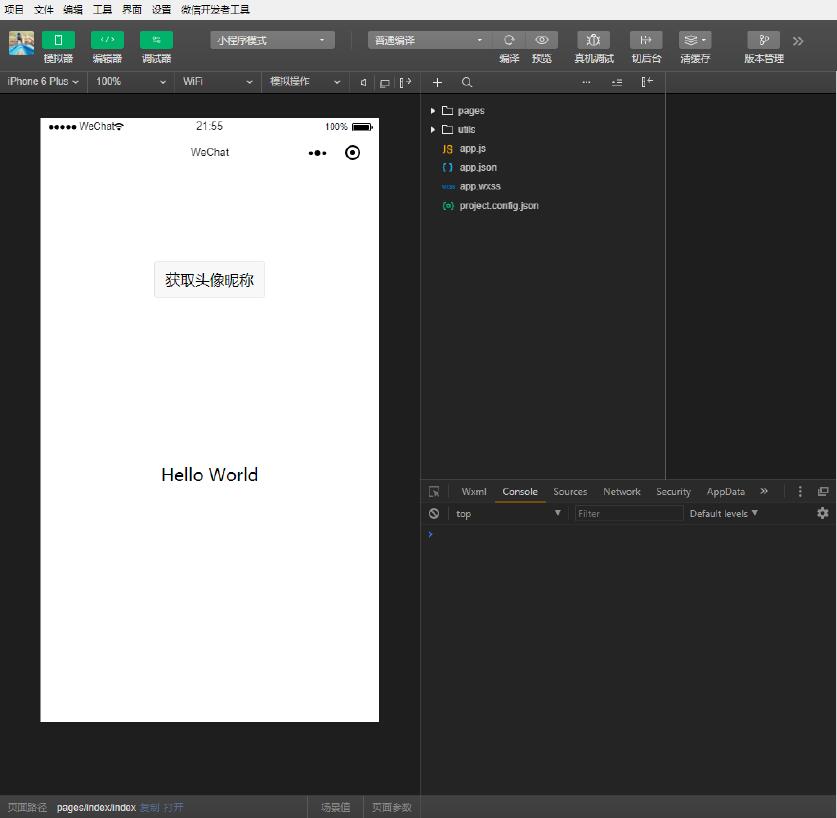The width and height of the screenshot is (837, 818).
Task: Click the open page path link
Action: [x=173, y=807]
